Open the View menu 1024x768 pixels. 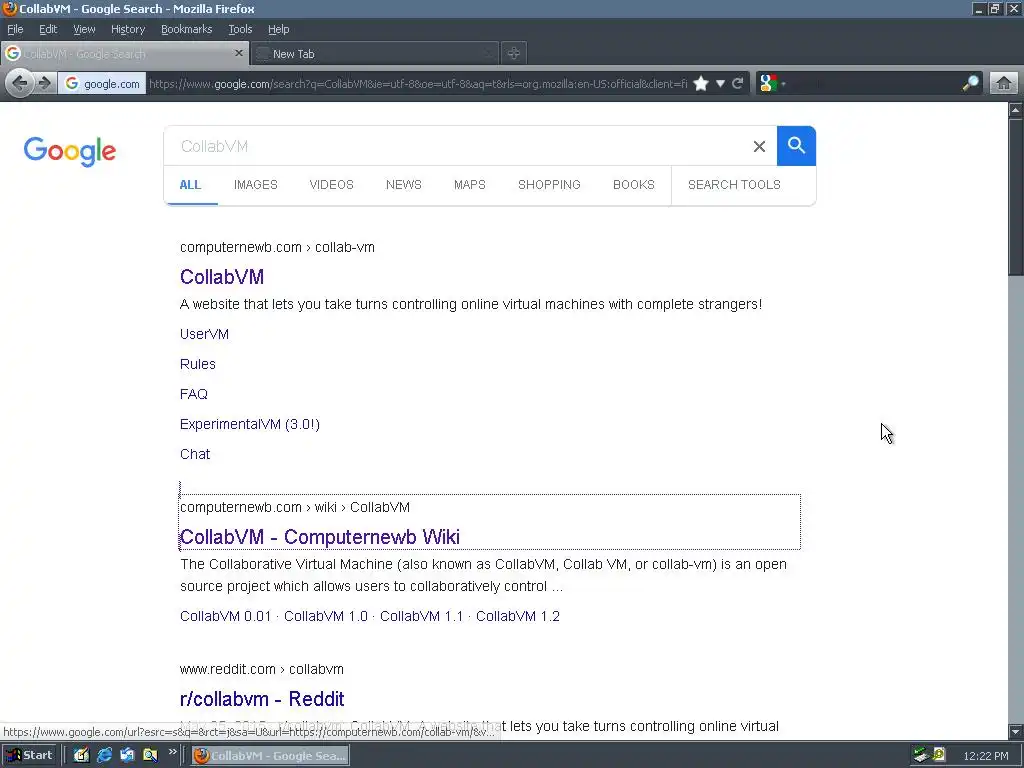[84, 29]
